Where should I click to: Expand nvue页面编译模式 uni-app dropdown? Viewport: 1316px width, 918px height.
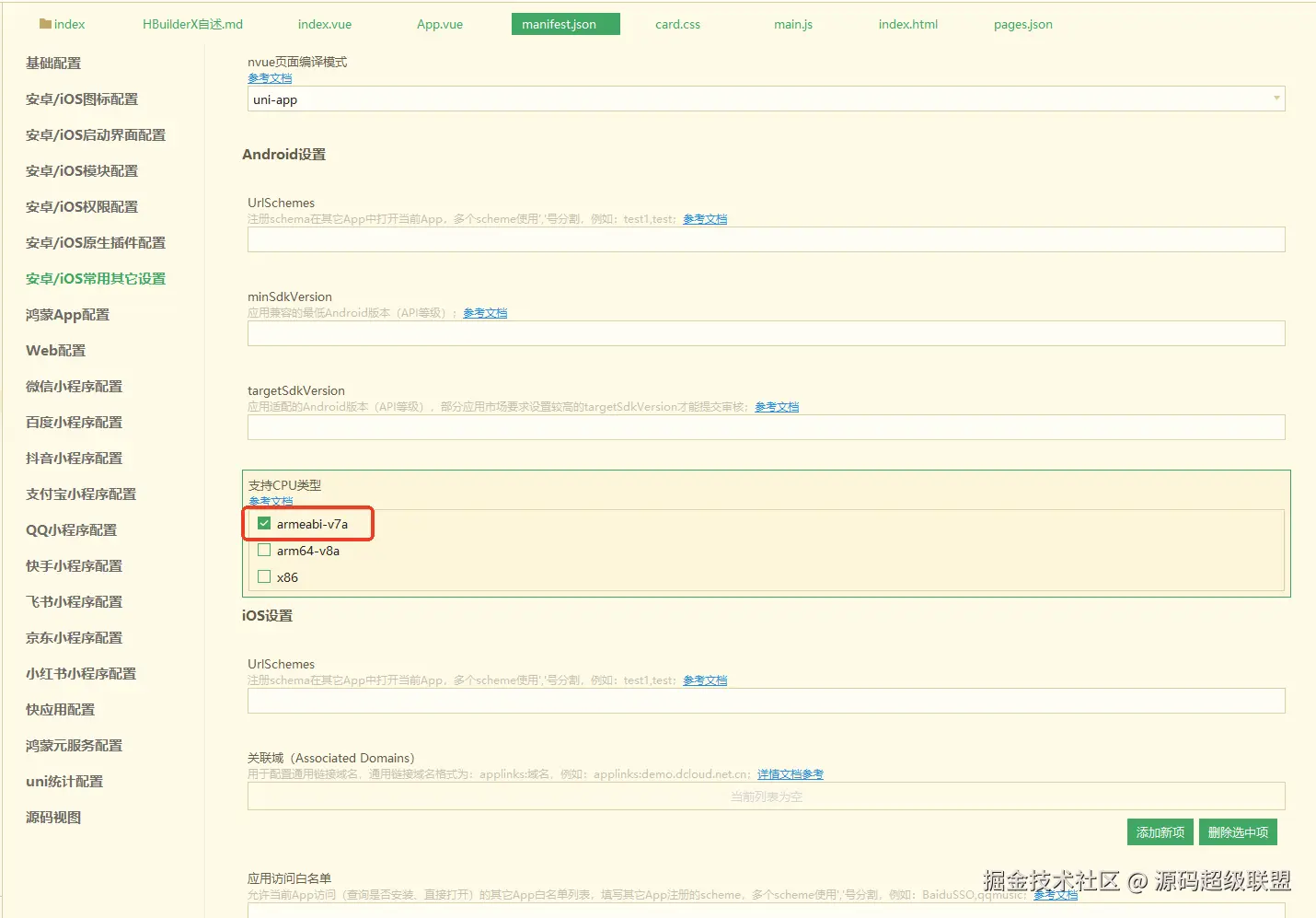click(x=766, y=99)
